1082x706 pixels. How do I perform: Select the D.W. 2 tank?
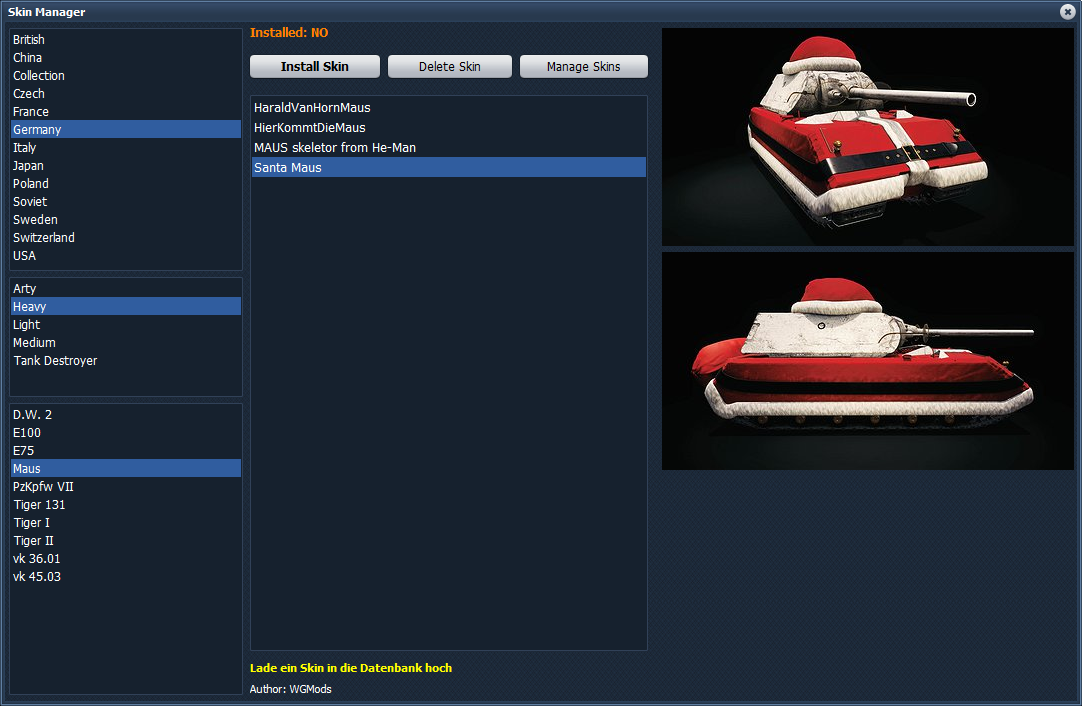[126, 414]
